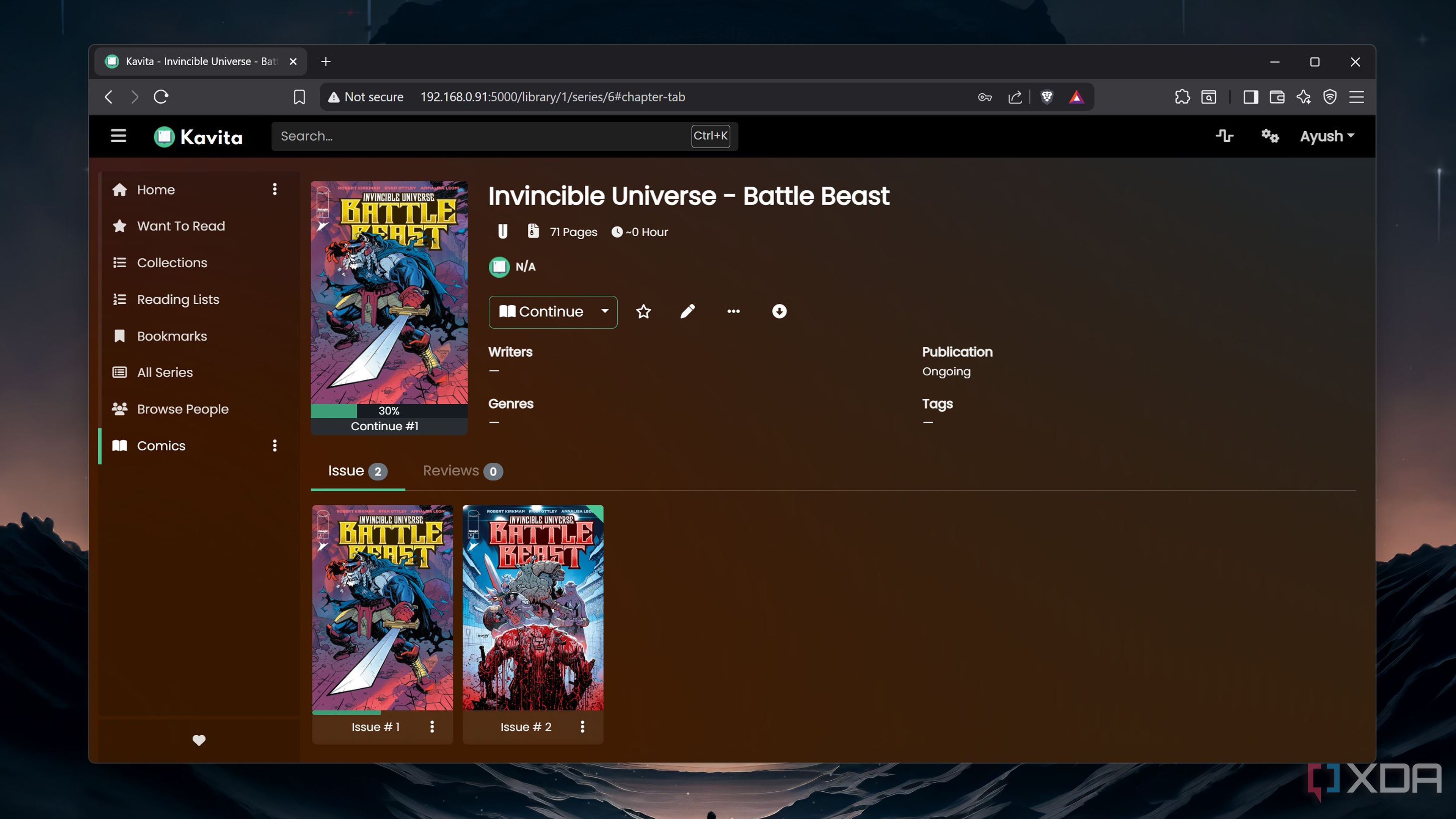Open Home options three-dot menu

pyautogui.click(x=275, y=189)
